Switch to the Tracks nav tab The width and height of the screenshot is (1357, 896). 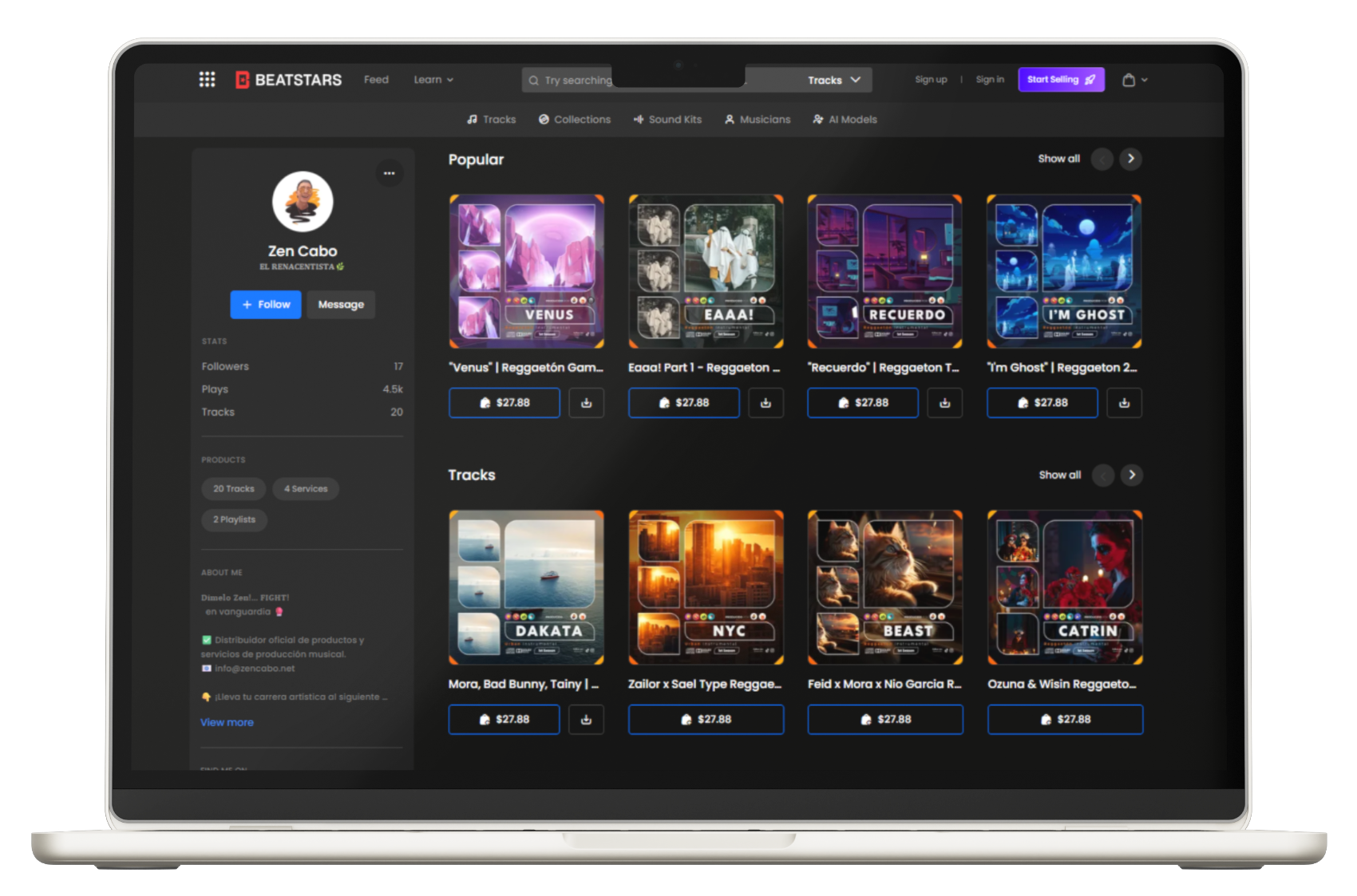tap(491, 120)
